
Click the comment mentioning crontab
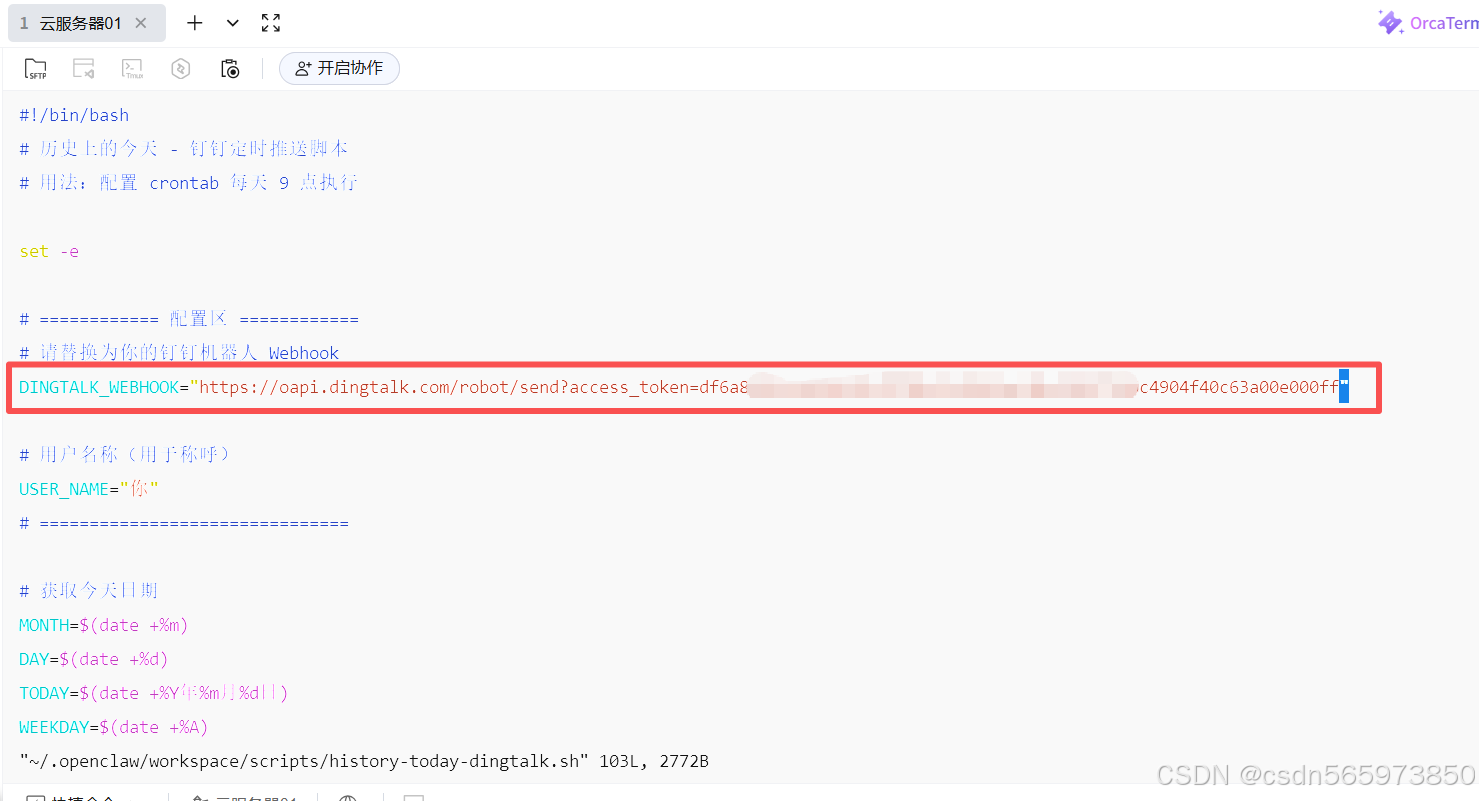point(188,183)
